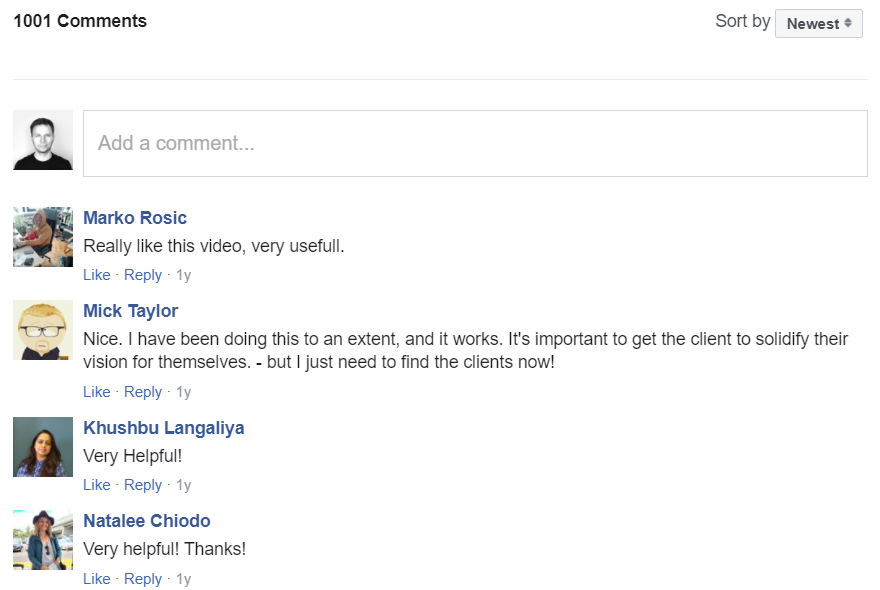This screenshot has height=590, width=880.
Task: Reply to Khushbu Langaliya's comment
Action: pos(143,485)
